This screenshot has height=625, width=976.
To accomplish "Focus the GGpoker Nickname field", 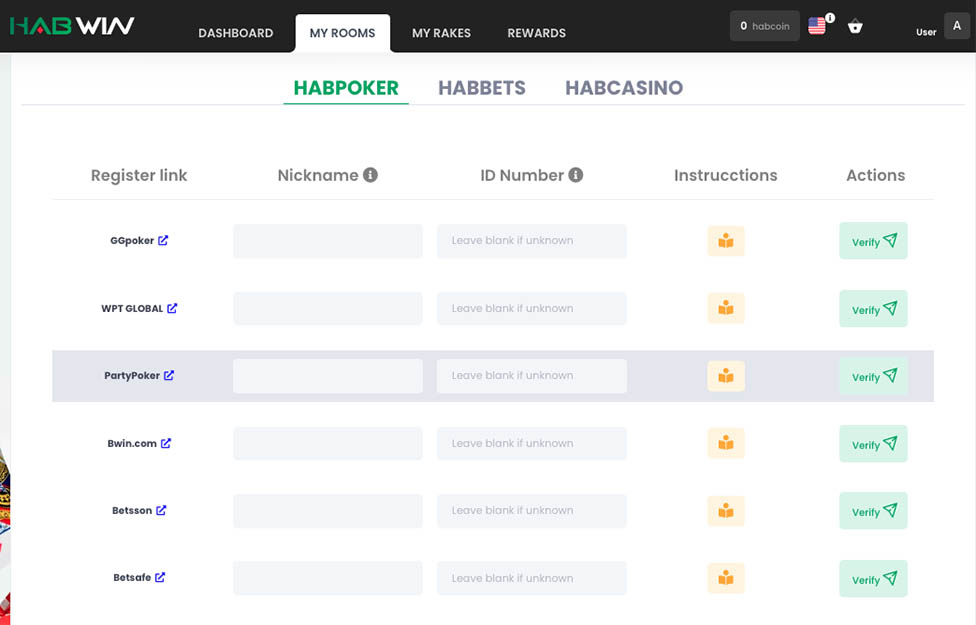I will pos(328,241).
